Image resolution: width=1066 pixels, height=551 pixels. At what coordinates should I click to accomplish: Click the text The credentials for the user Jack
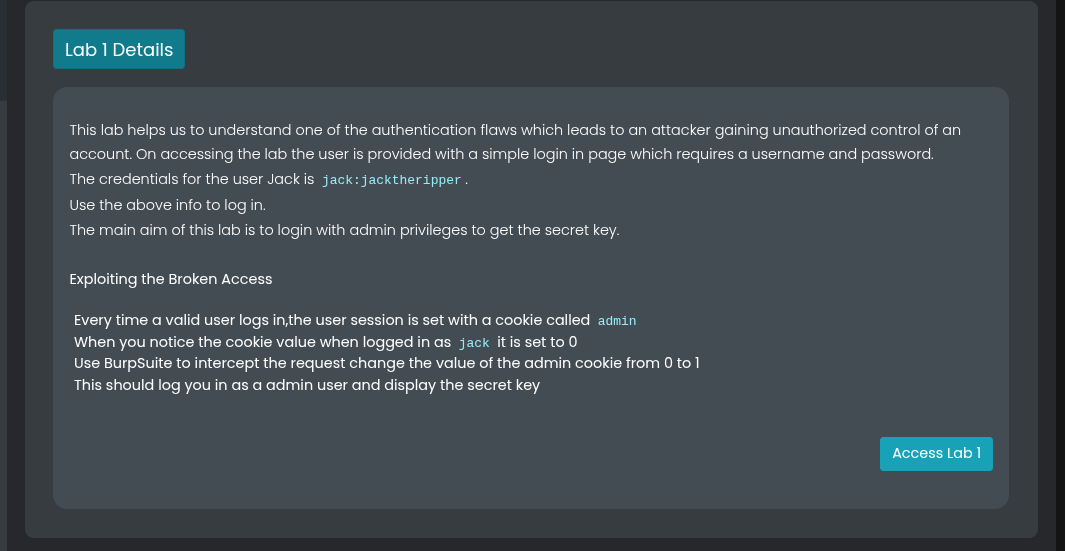click(192, 180)
